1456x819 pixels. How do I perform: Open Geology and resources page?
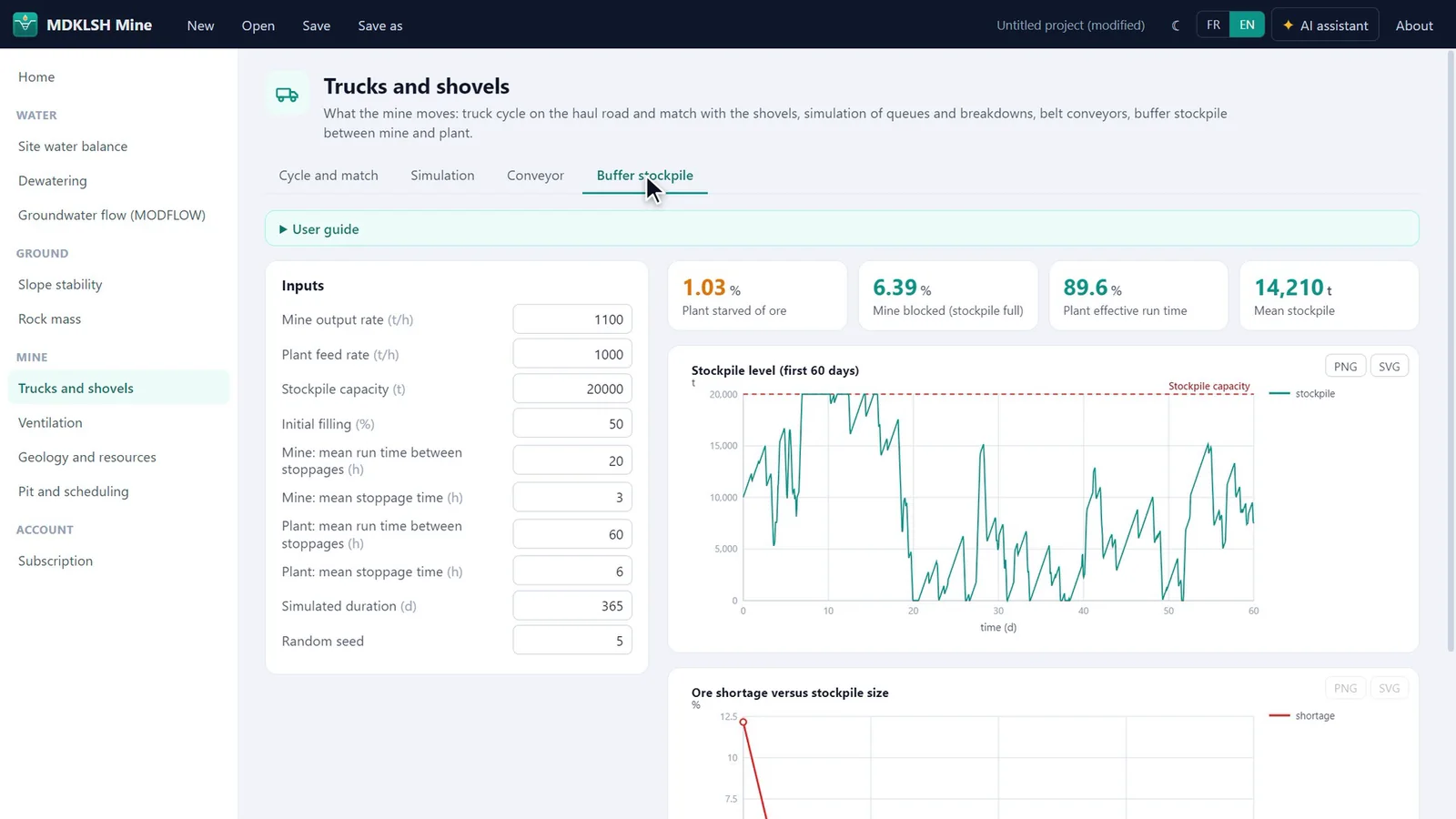[x=118, y=457]
